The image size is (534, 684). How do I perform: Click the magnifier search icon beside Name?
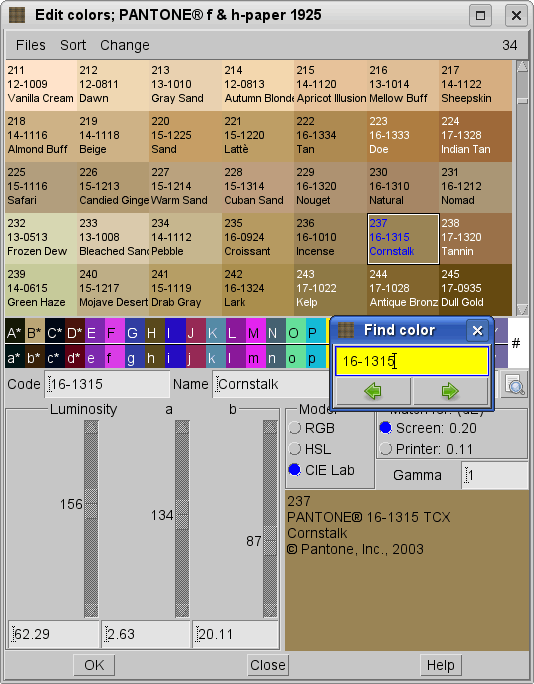pos(515,385)
